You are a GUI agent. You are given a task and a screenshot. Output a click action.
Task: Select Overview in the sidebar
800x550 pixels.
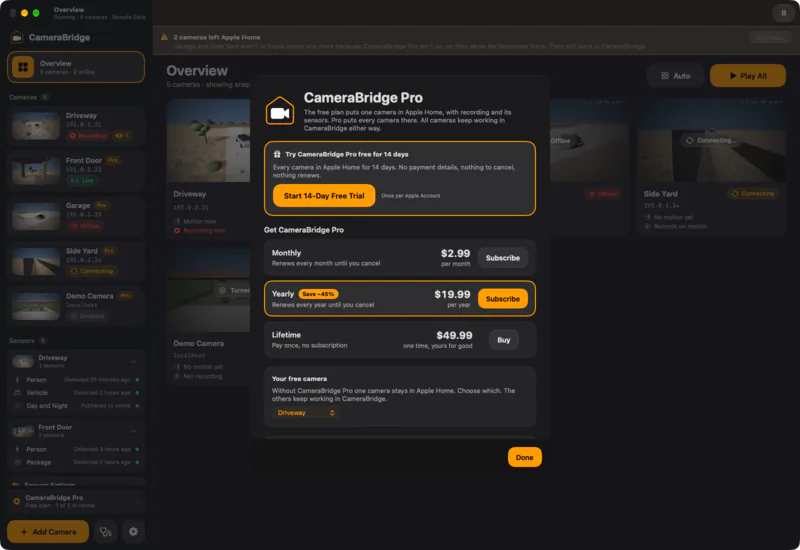coord(76,67)
